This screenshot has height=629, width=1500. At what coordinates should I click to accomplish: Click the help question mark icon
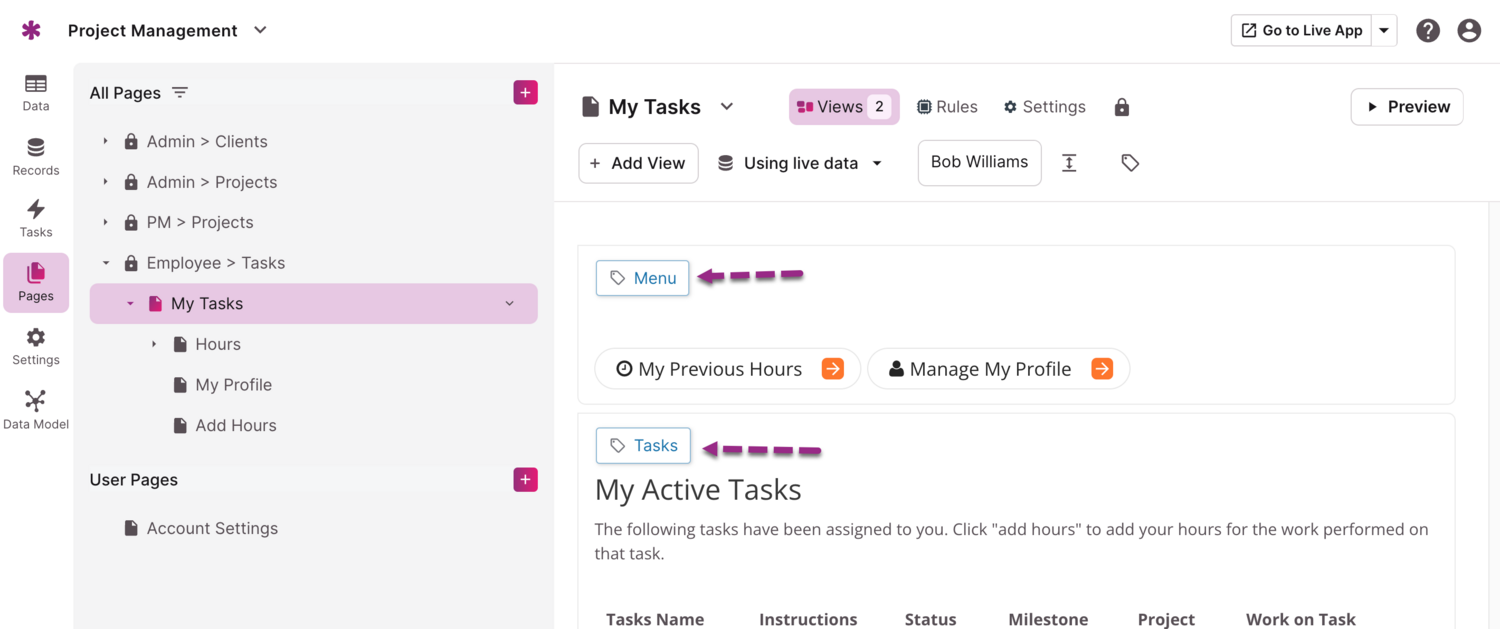[1428, 31]
